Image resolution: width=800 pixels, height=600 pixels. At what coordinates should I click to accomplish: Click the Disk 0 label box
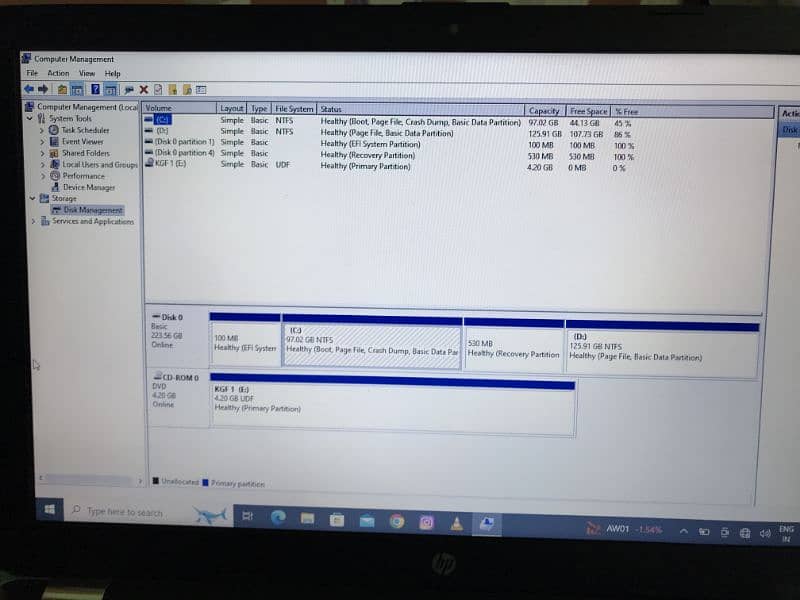pos(177,336)
